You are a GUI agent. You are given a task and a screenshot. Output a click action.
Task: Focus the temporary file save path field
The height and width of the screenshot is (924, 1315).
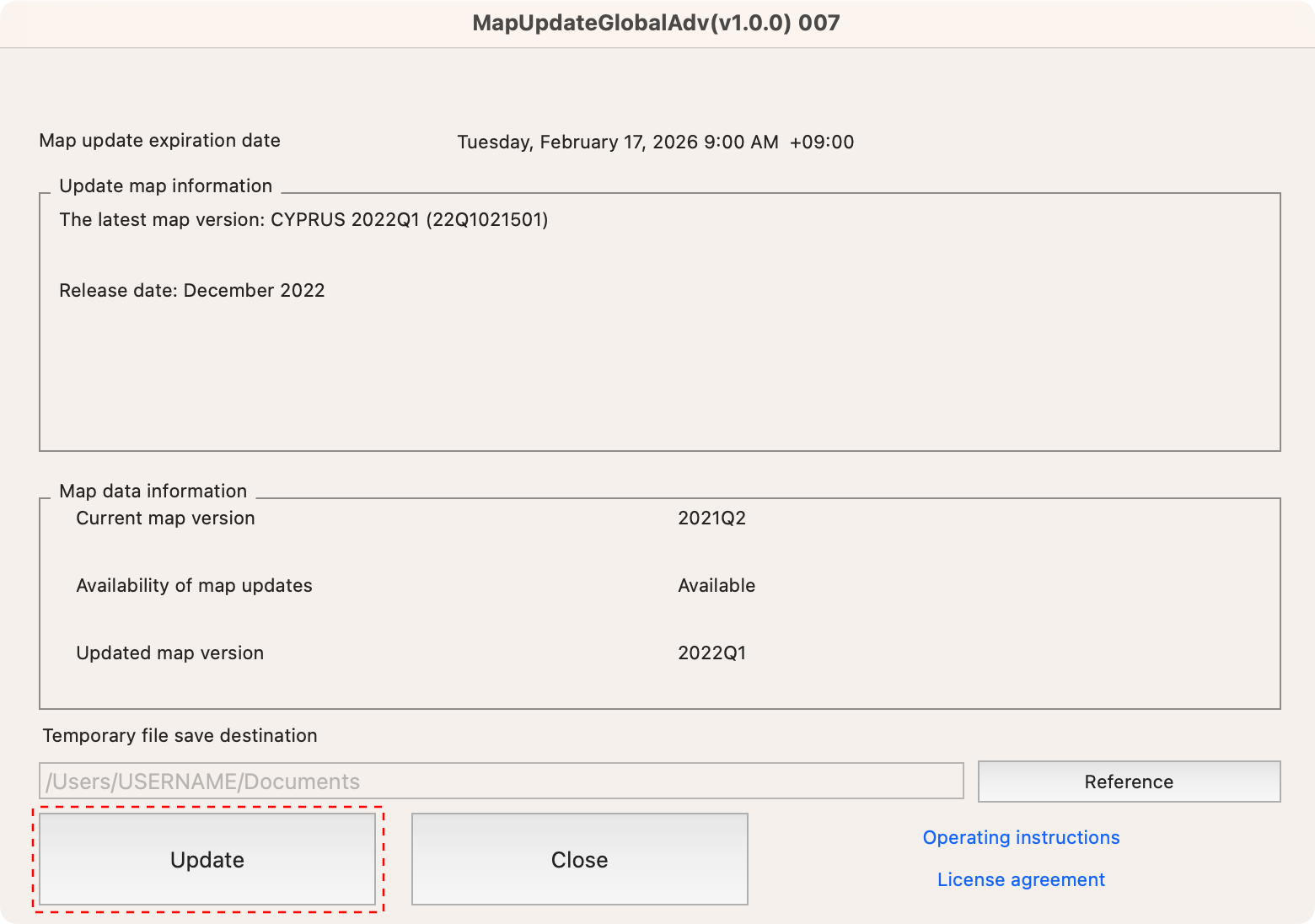(501, 782)
